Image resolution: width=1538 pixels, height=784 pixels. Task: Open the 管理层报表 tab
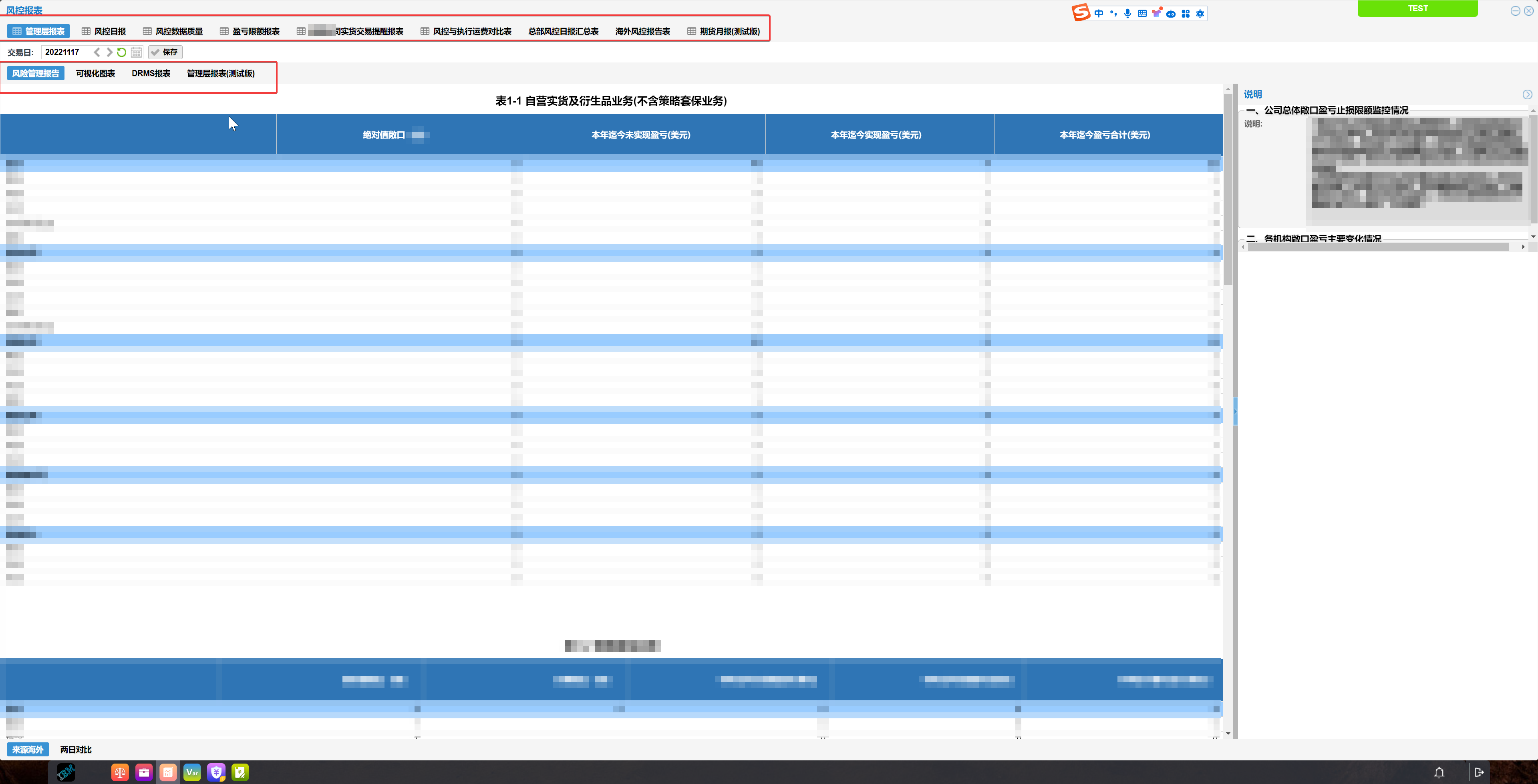coord(39,31)
